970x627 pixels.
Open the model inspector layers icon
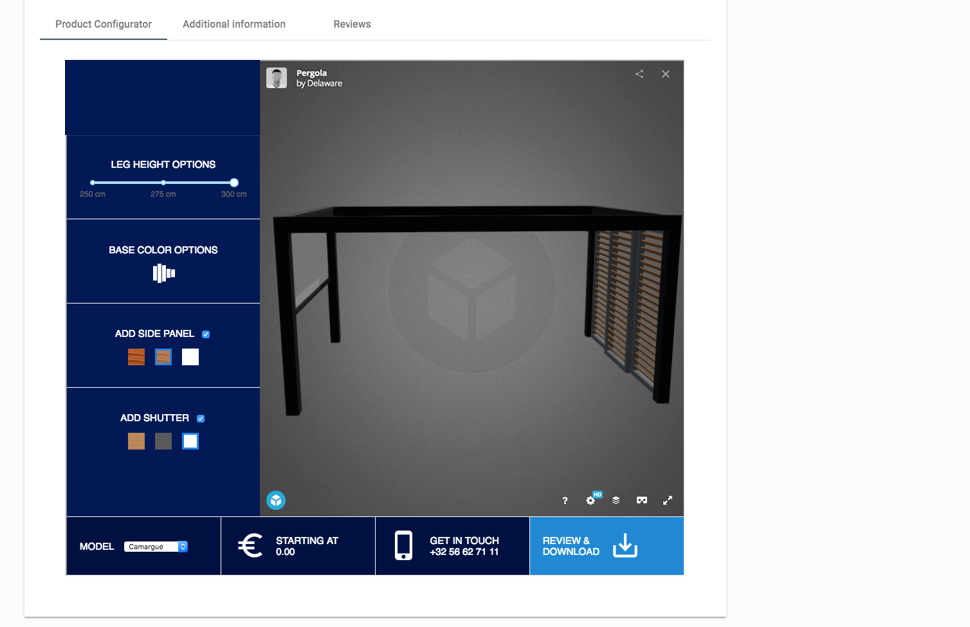[x=616, y=500]
